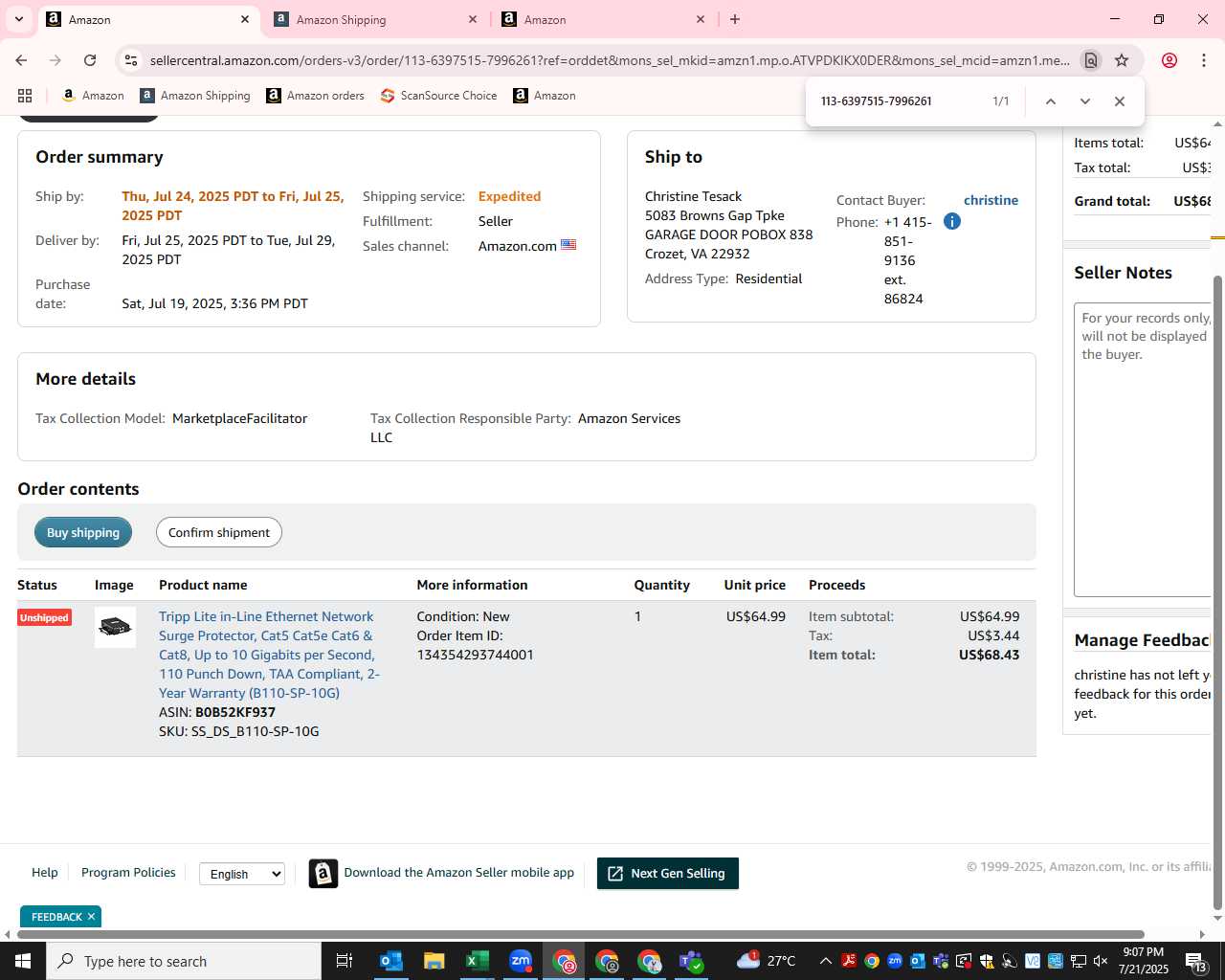Click the horizontal page scrollbar

(581, 935)
